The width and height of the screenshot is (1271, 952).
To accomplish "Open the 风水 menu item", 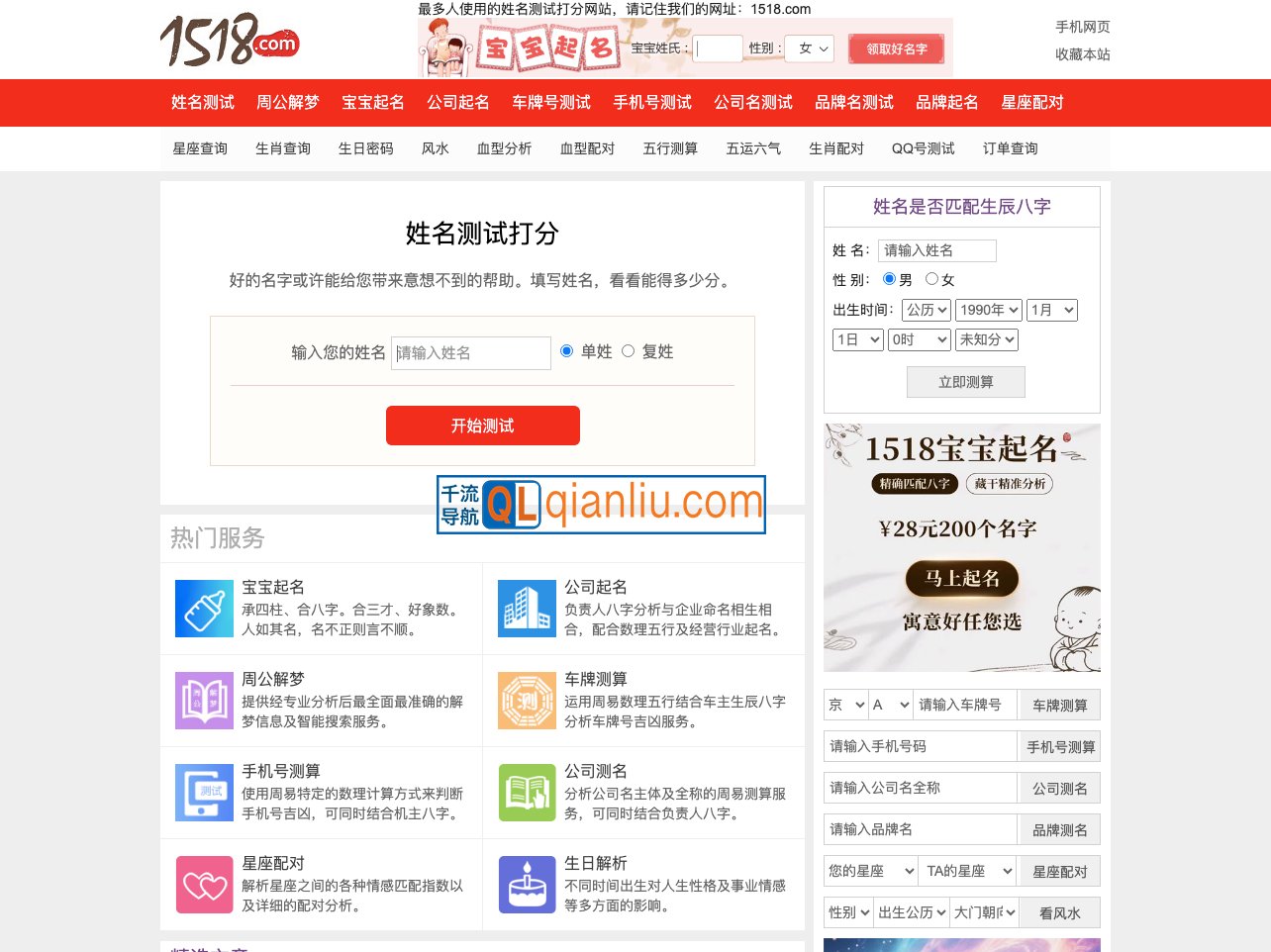I will click(x=435, y=148).
